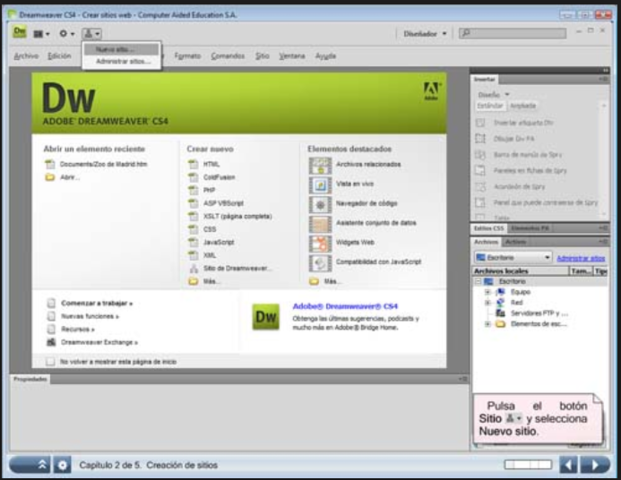The height and width of the screenshot is (480, 621).
Task: Open the Archivo menu
Action: 26,56
